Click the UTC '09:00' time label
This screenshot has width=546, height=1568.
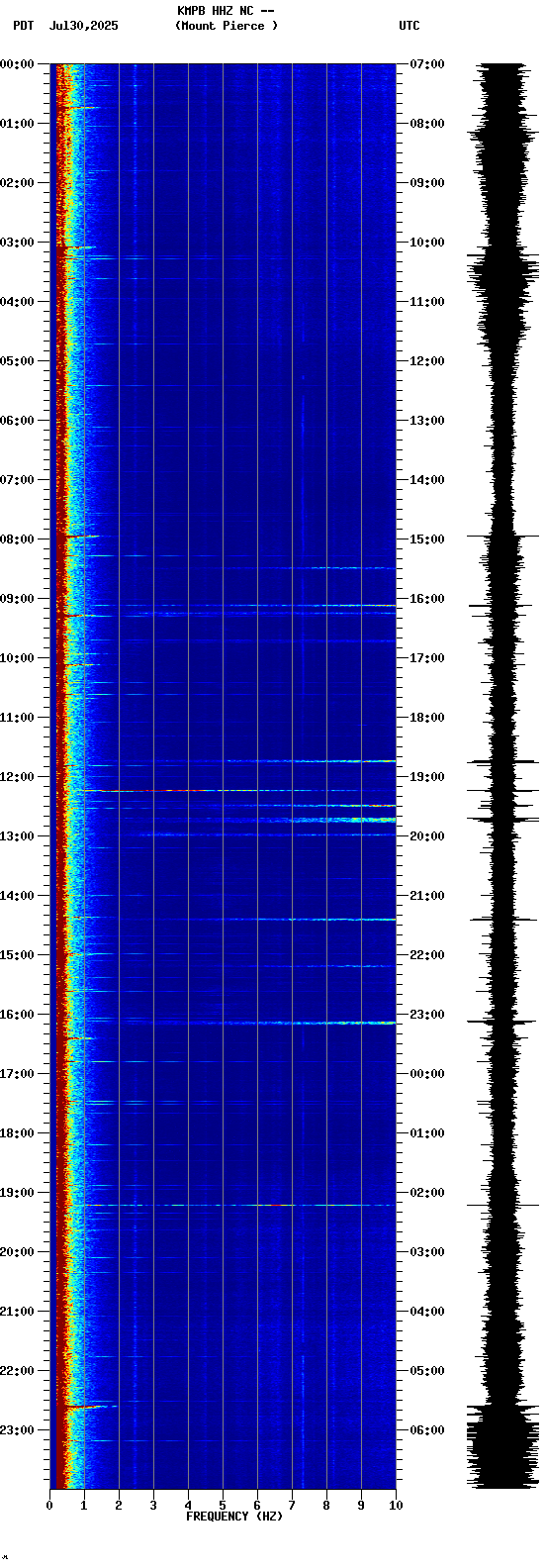(x=427, y=183)
